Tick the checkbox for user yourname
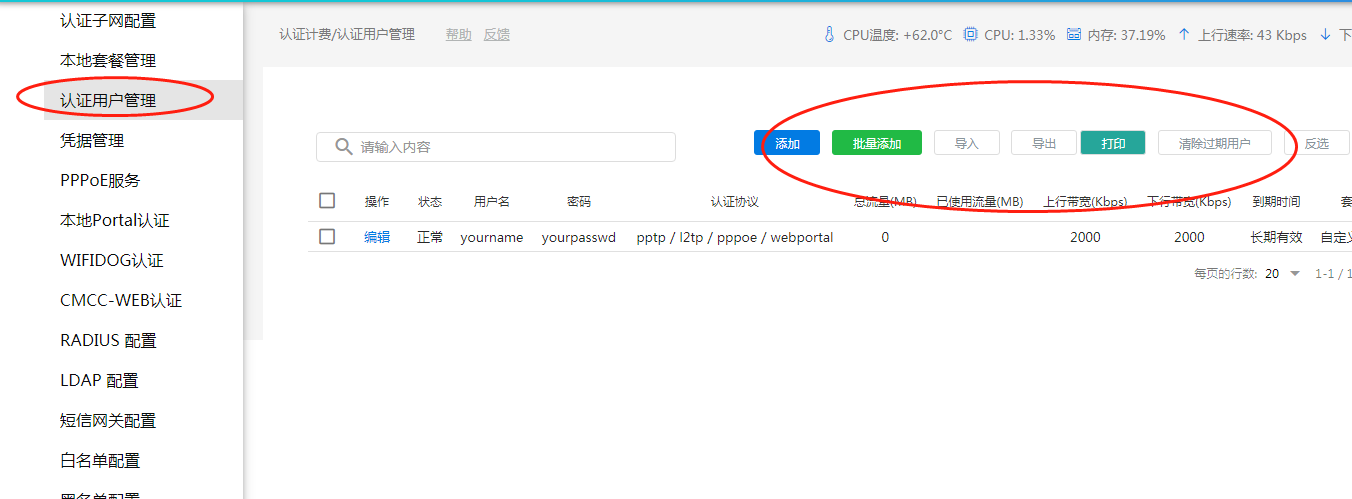The width and height of the screenshot is (1352, 499). [x=327, y=237]
